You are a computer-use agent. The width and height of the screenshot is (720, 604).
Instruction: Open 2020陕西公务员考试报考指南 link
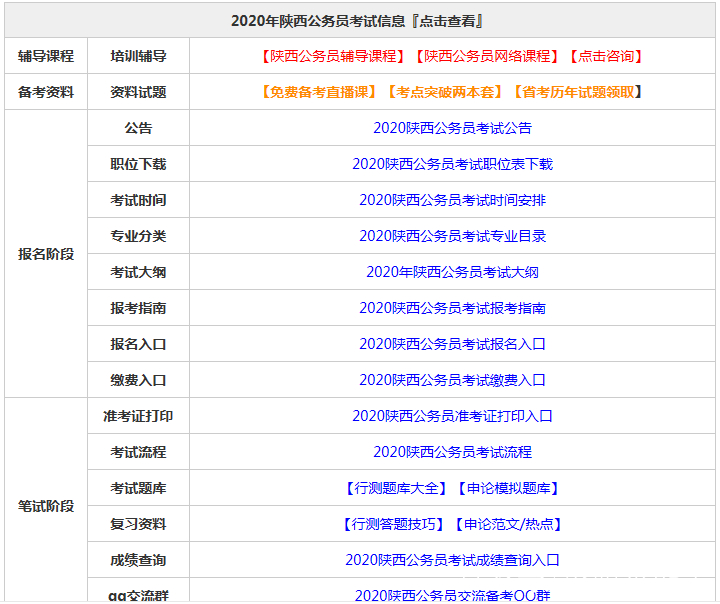coord(452,308)
